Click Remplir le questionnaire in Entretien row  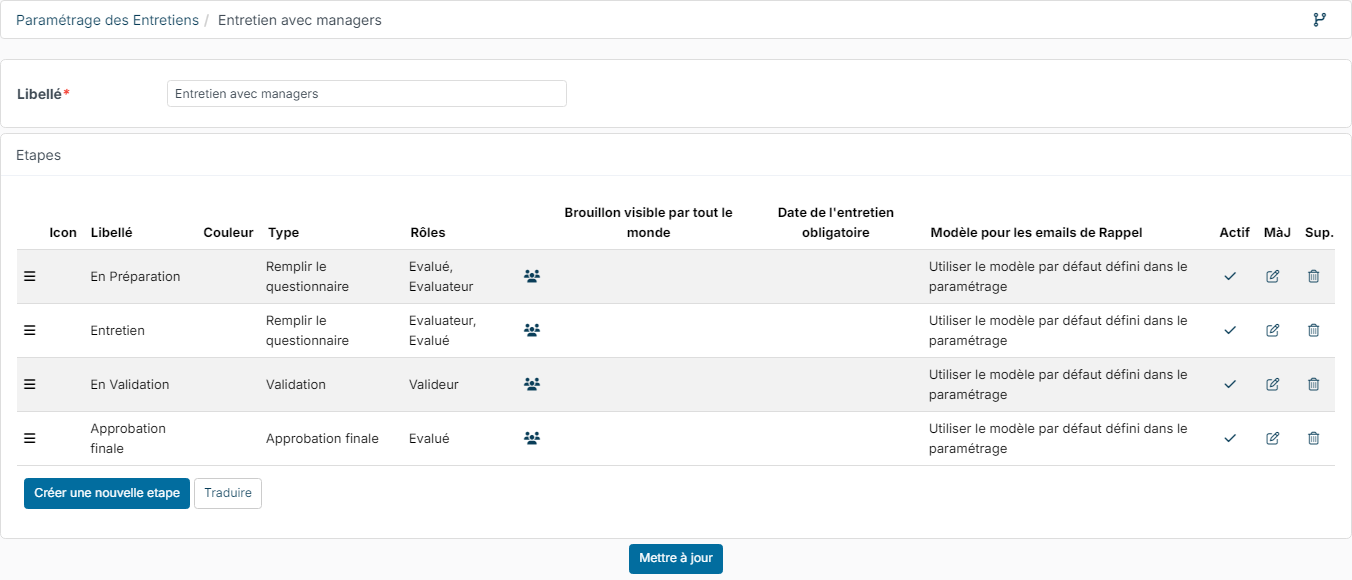click(x=307, y=330)
